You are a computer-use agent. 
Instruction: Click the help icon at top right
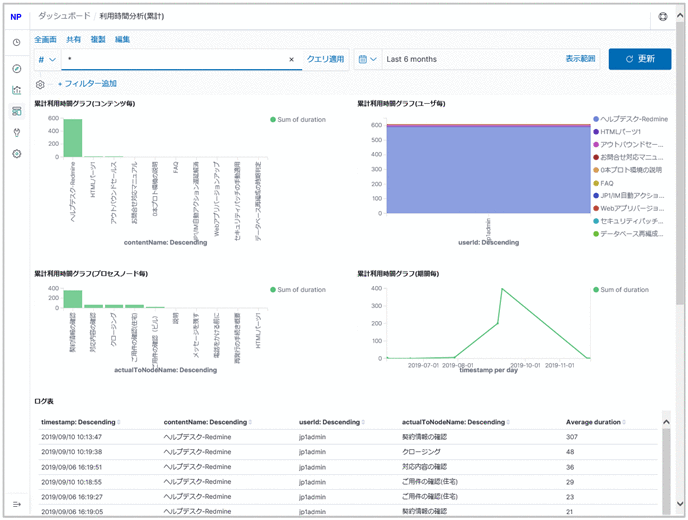(x=663, y=17)
